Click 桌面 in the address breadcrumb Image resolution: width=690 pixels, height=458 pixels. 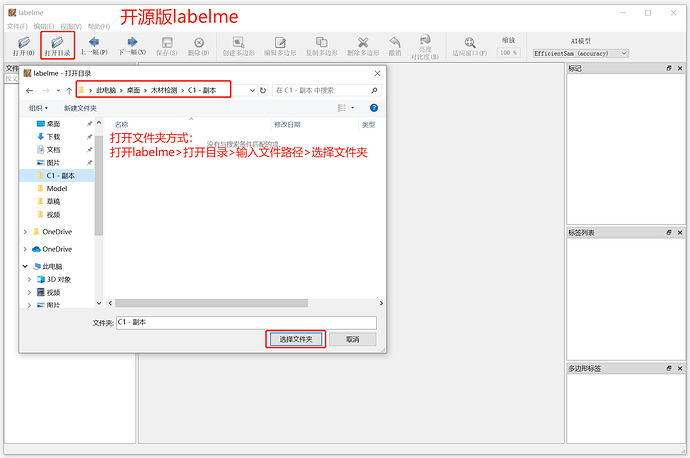(133, 90)
